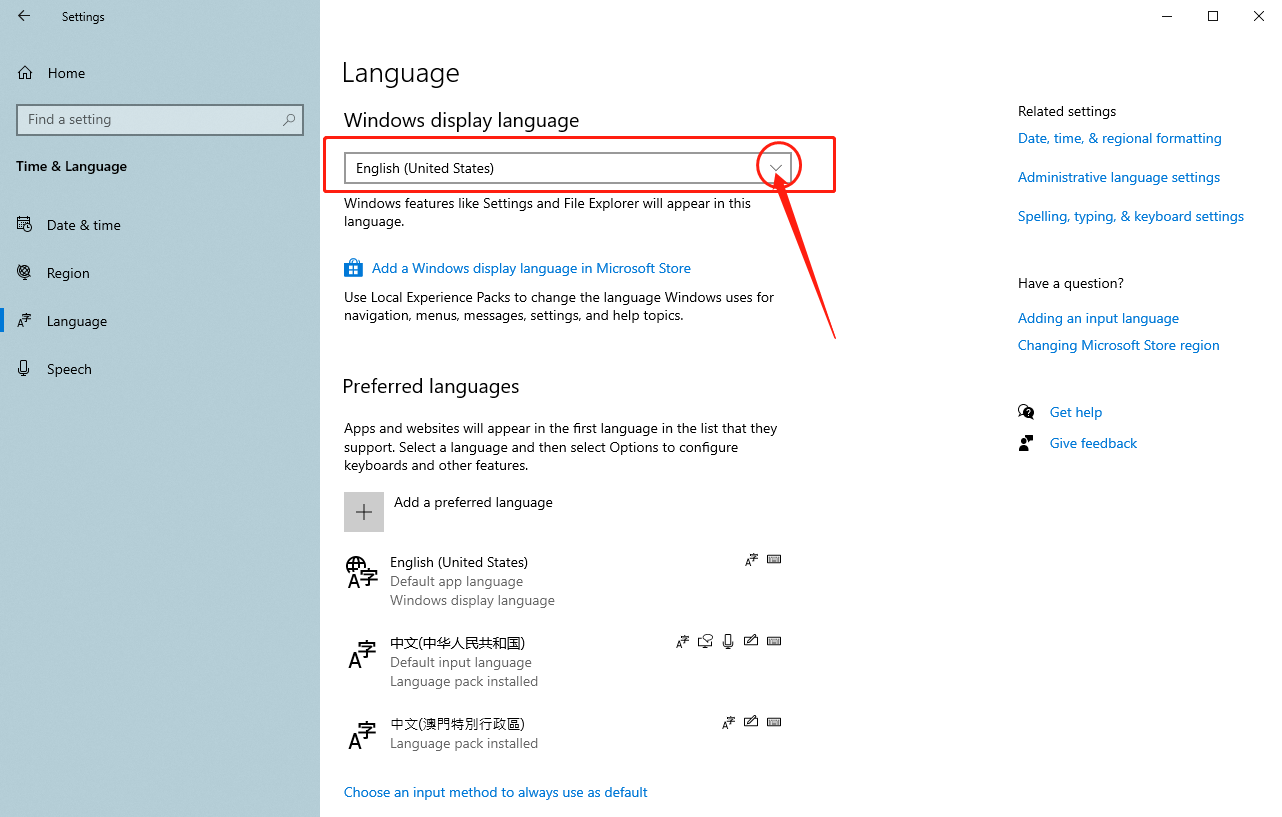Select Speech in the sidebar

tap(69, 369)
